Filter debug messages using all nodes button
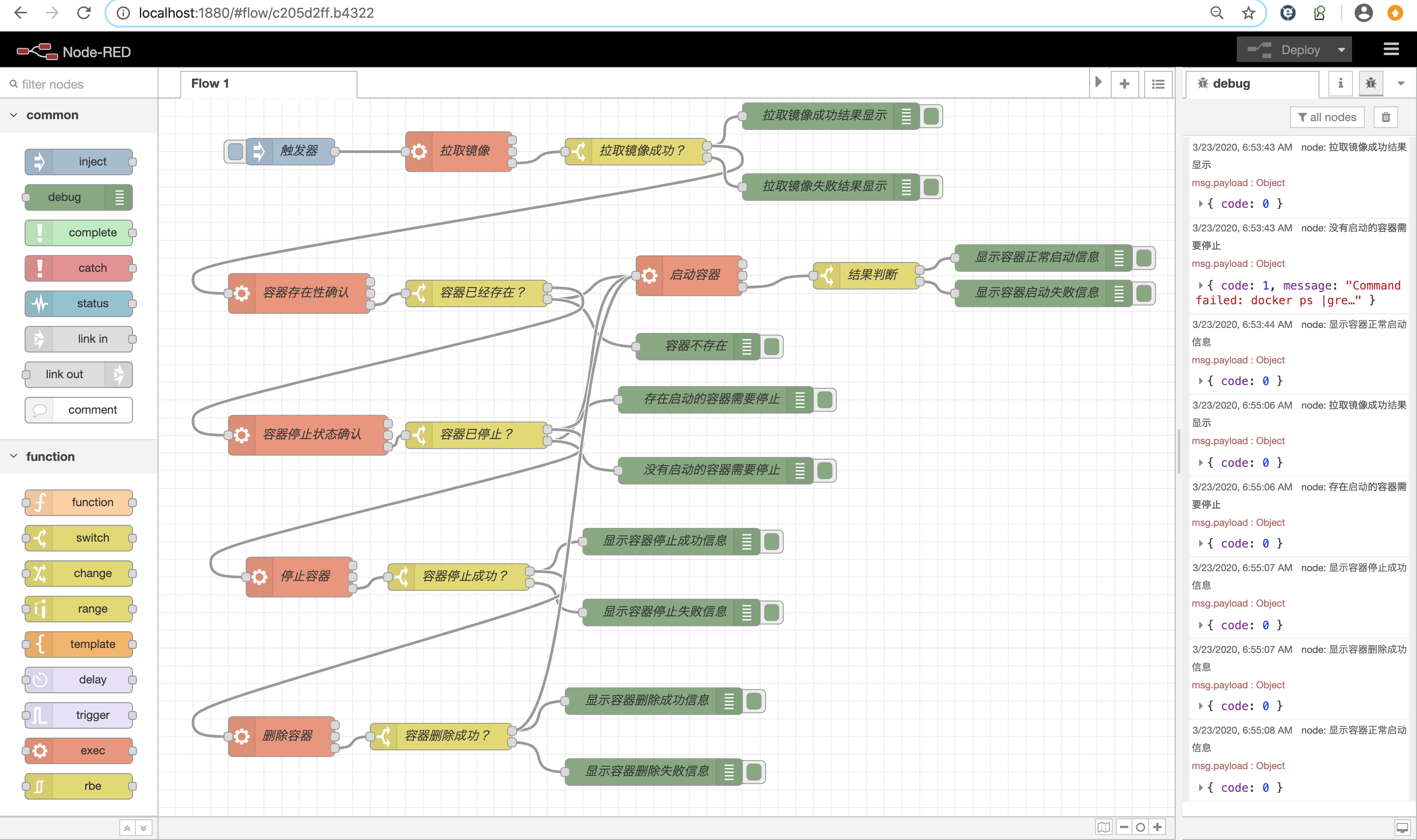Image resolution: width=1417 pixels, height=840 pixels. (x=1326, y=117)
